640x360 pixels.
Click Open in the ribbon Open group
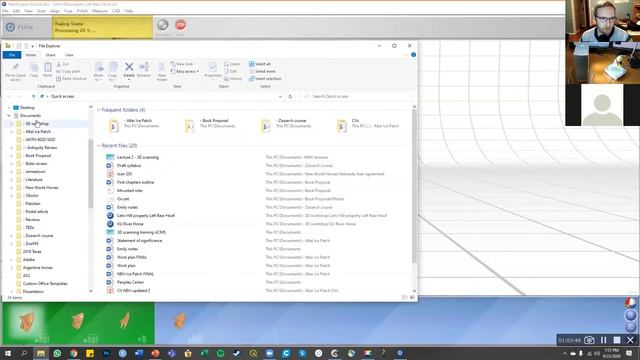coord(232,64)
